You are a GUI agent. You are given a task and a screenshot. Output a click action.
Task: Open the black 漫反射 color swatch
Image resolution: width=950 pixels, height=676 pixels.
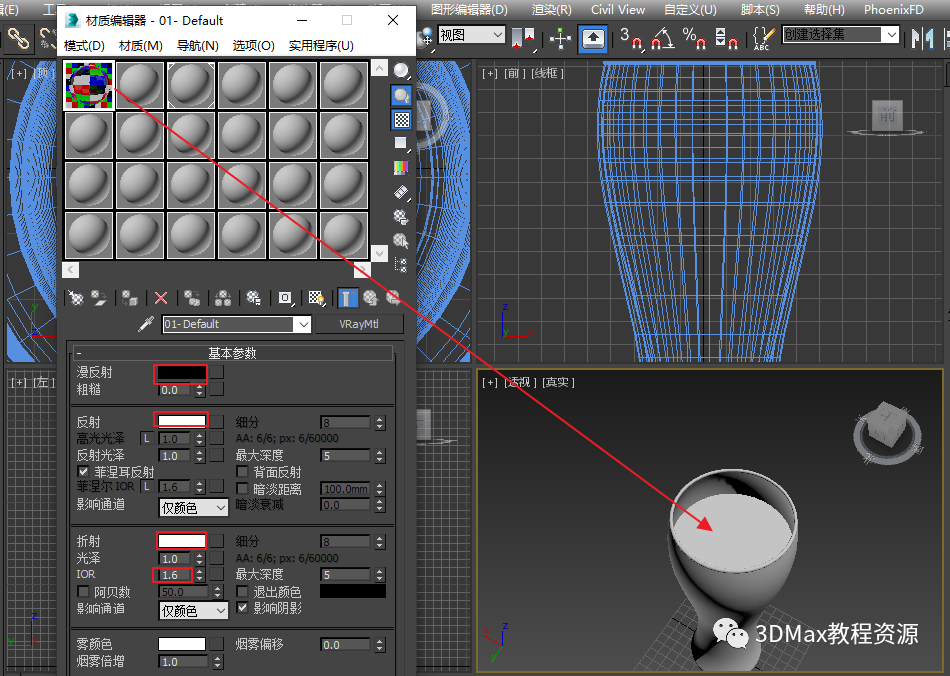tap(181, 373)
